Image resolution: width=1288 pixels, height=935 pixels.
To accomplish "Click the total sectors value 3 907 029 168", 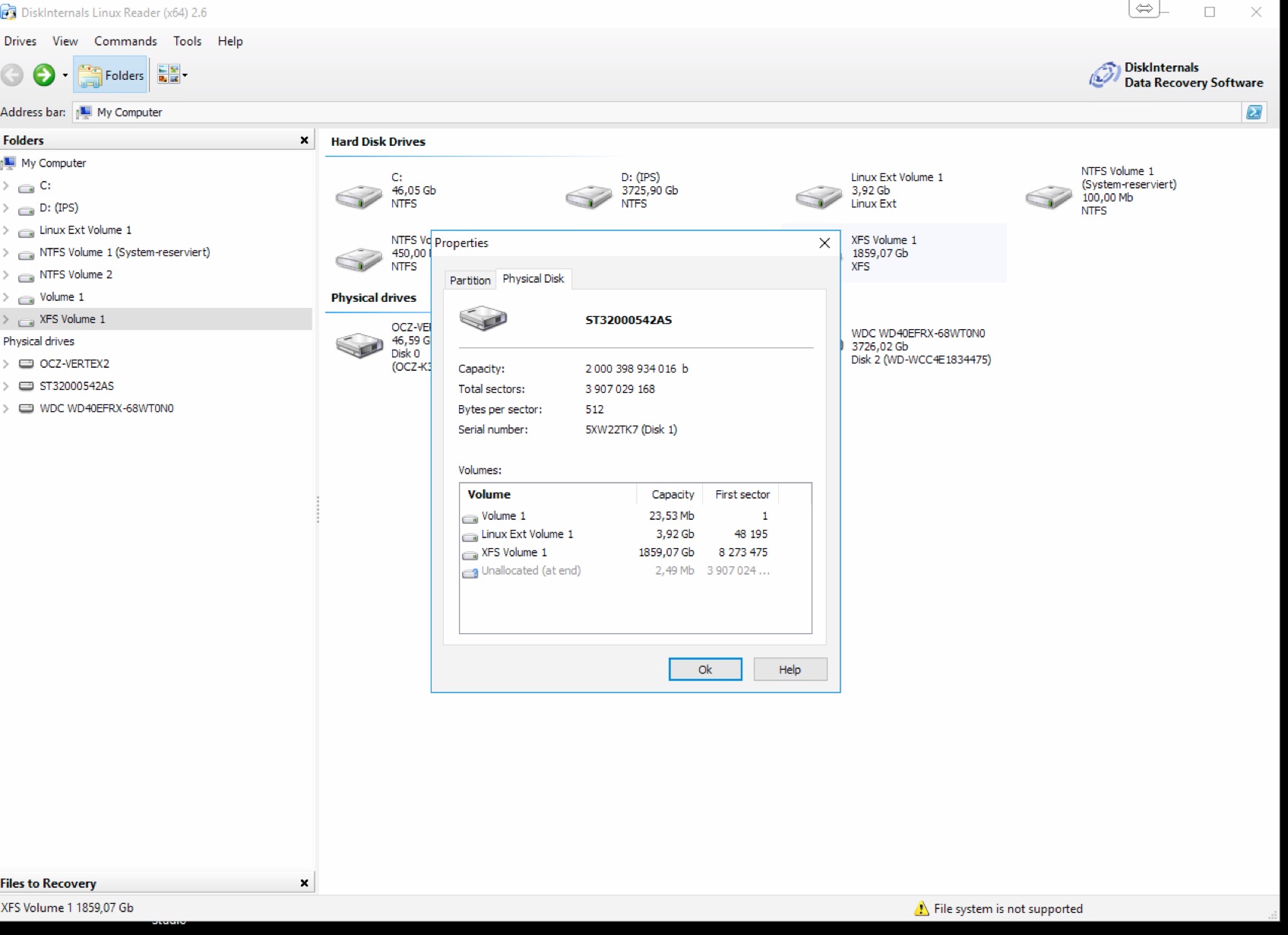I will [x=619, y=389].
